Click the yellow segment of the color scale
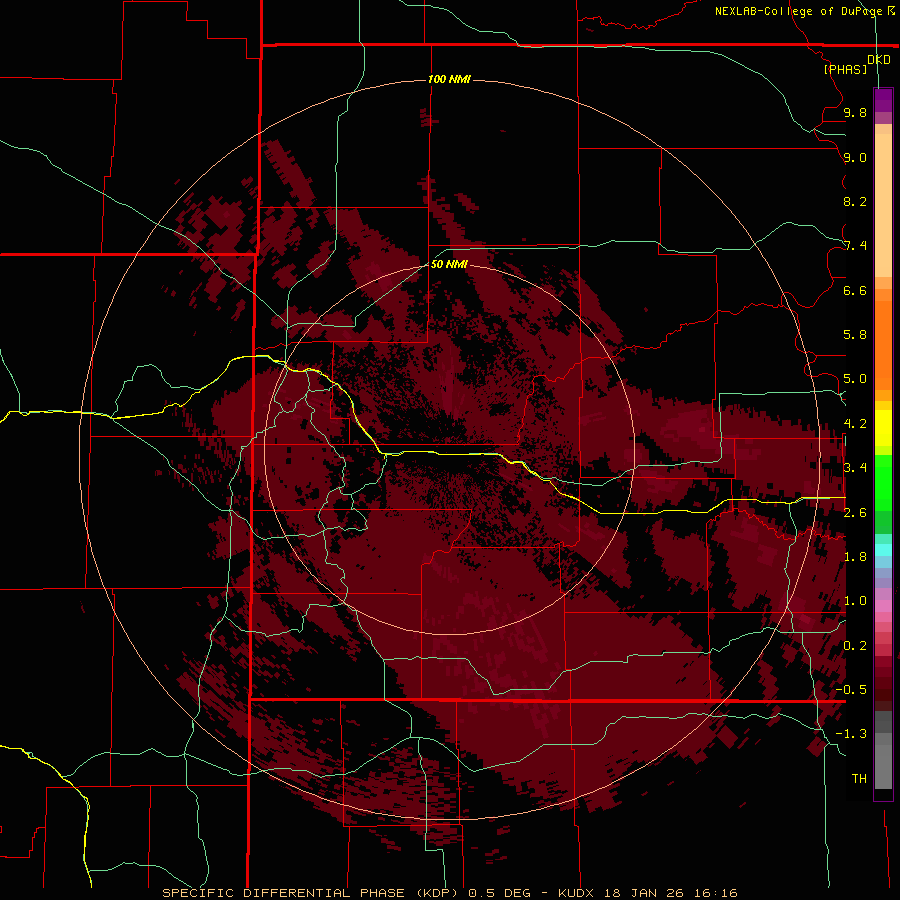 coord(883,428)
